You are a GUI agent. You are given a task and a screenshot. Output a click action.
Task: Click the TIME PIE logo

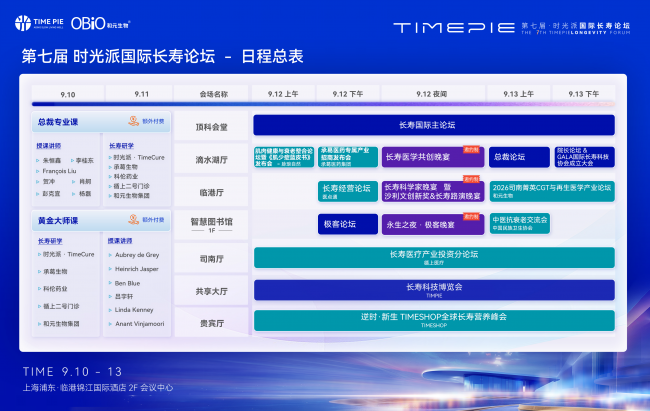pyautogui.click(x=39, y=23)
